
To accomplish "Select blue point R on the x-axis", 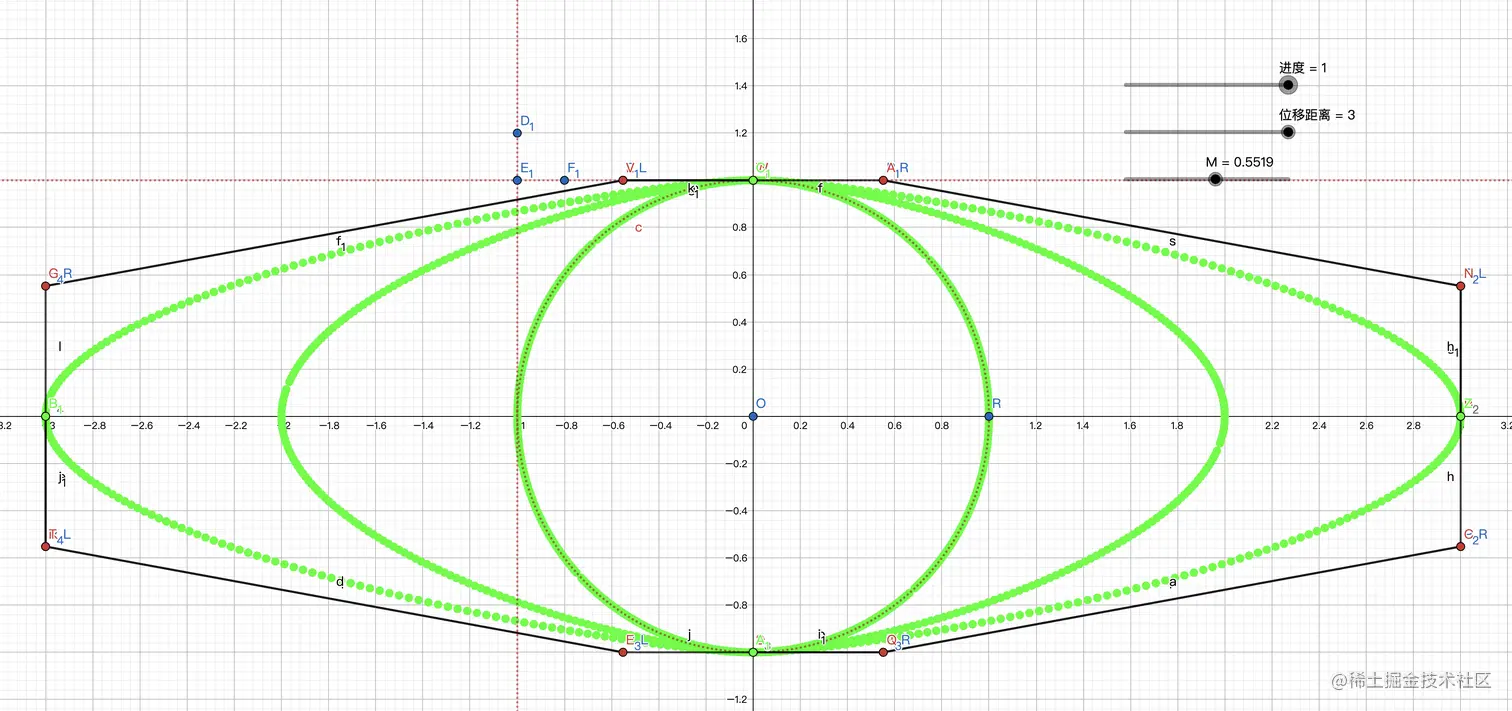I will pos(989,416).
